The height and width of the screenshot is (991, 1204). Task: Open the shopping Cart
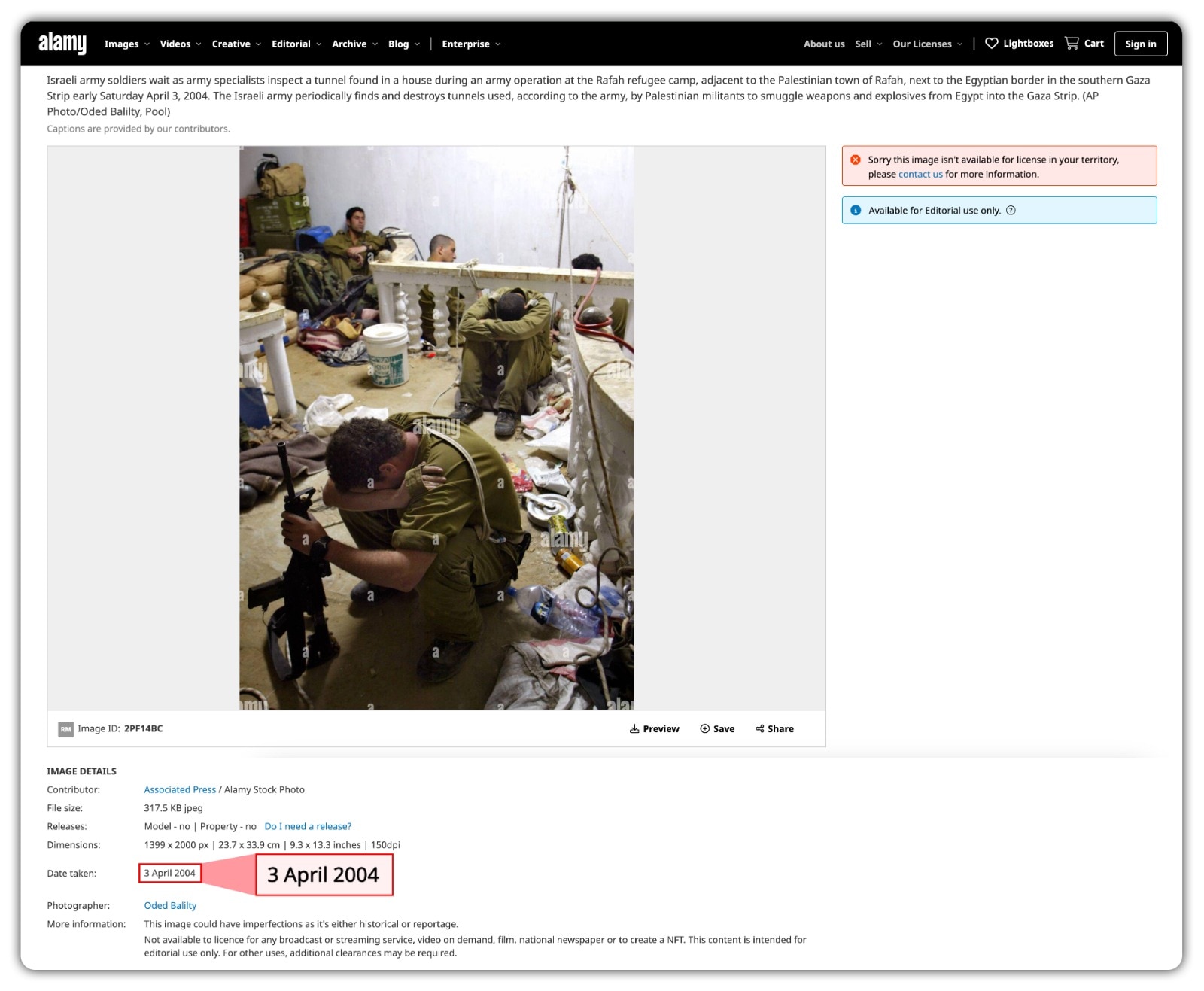(x=1072, y=43)
